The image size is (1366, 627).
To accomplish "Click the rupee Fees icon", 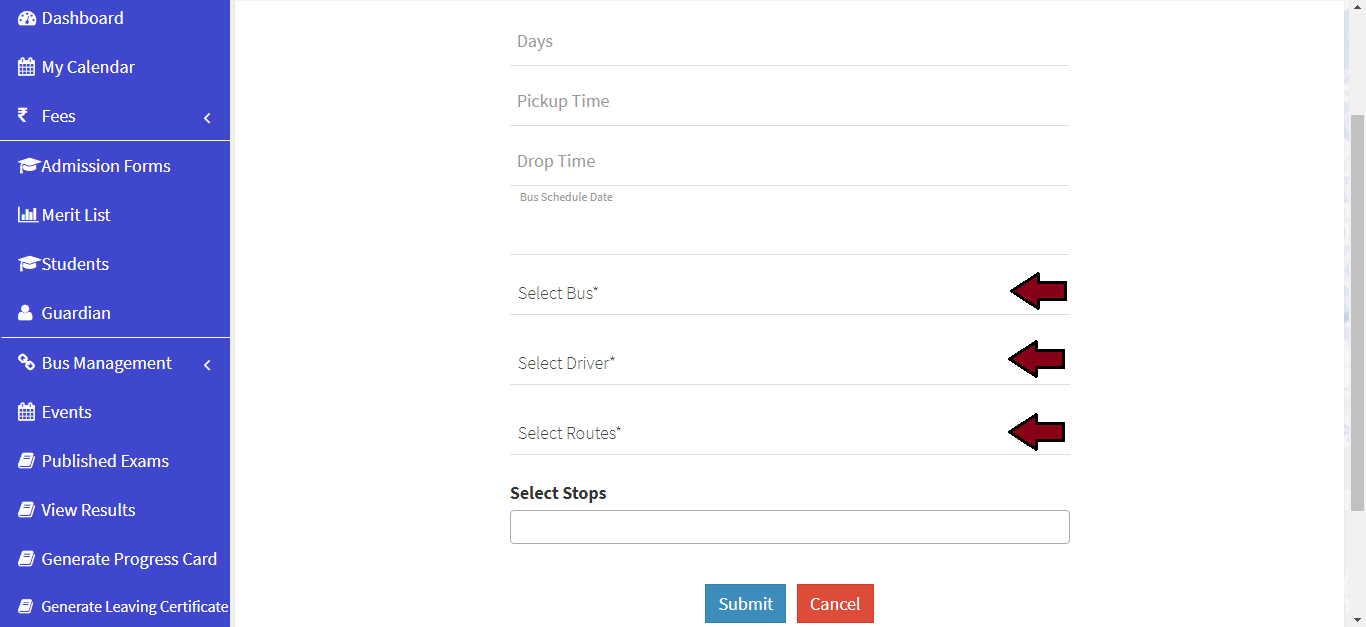I will tap(23, 116).
